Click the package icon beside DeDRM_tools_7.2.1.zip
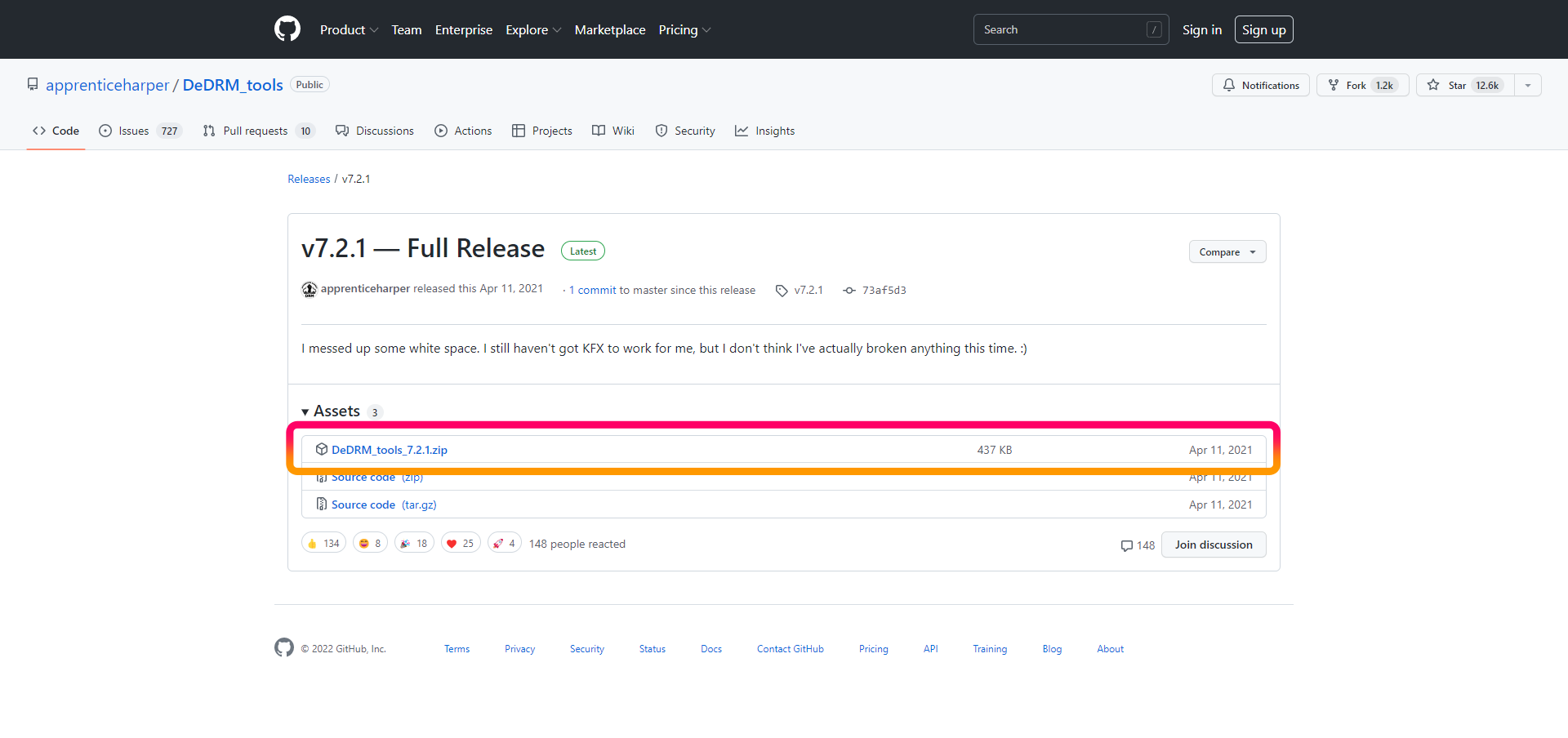The width and height of the screenshot is (1568, 738). click(322, 449)
